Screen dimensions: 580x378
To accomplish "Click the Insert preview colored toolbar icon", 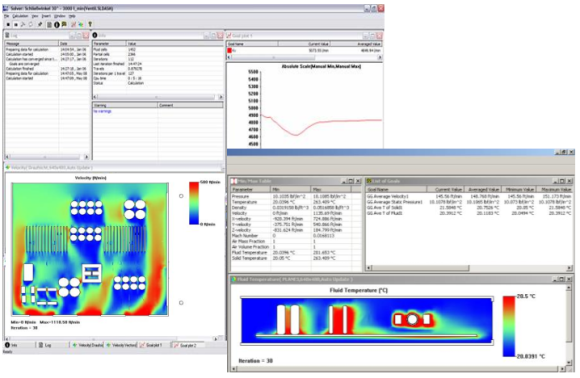I will coord(81,25).
